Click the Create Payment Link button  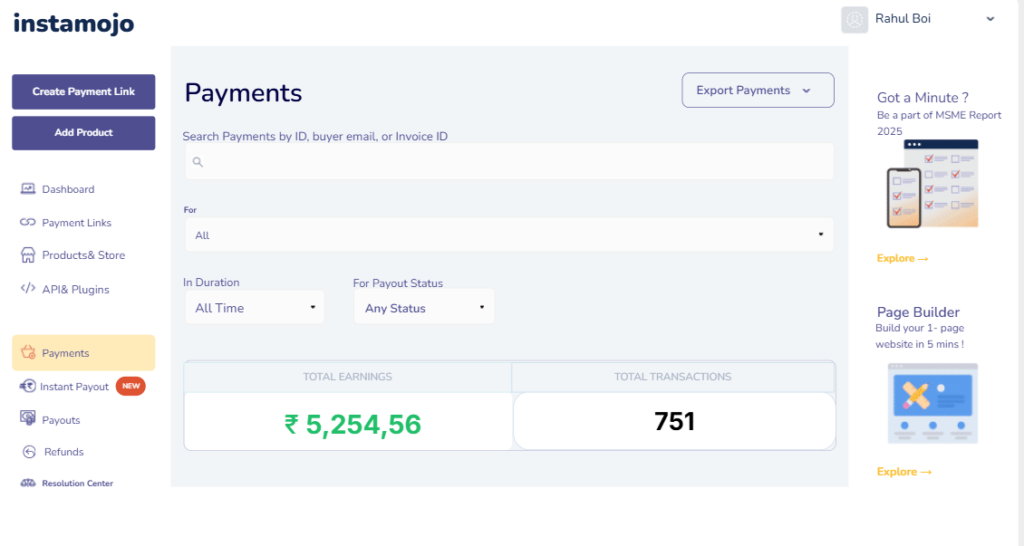point(84,91)
